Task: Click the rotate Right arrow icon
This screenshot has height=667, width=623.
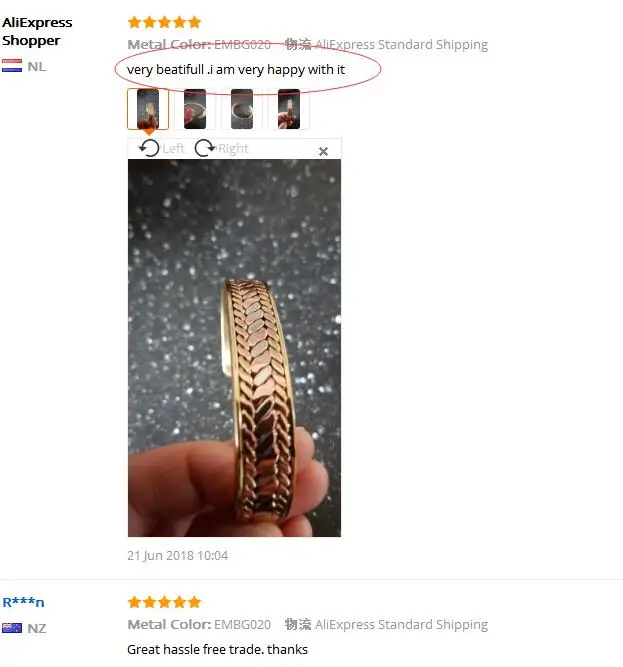Action: point(205,148)
